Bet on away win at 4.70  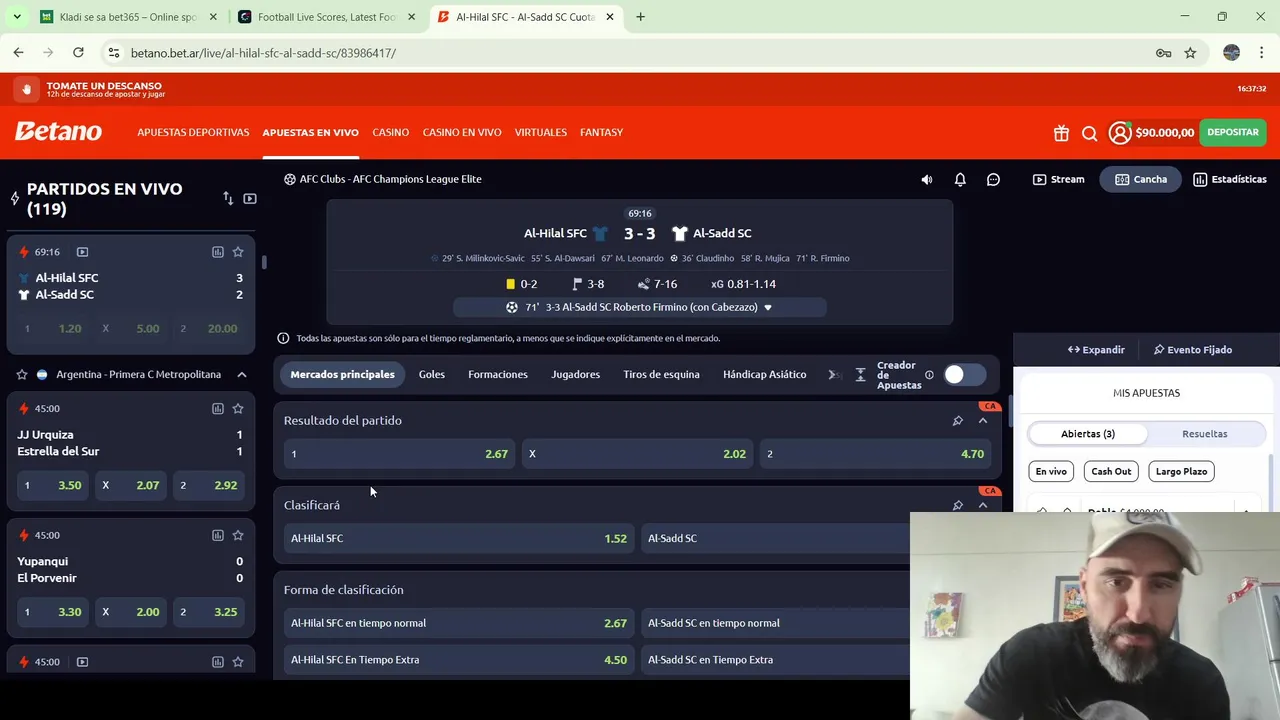coord(875,454)
